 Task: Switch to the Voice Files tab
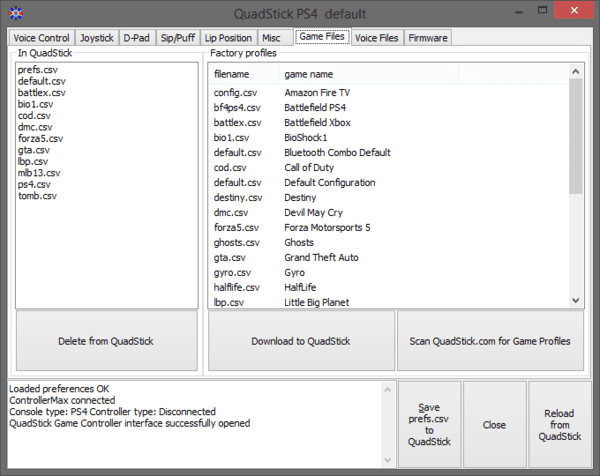(376, 38)
